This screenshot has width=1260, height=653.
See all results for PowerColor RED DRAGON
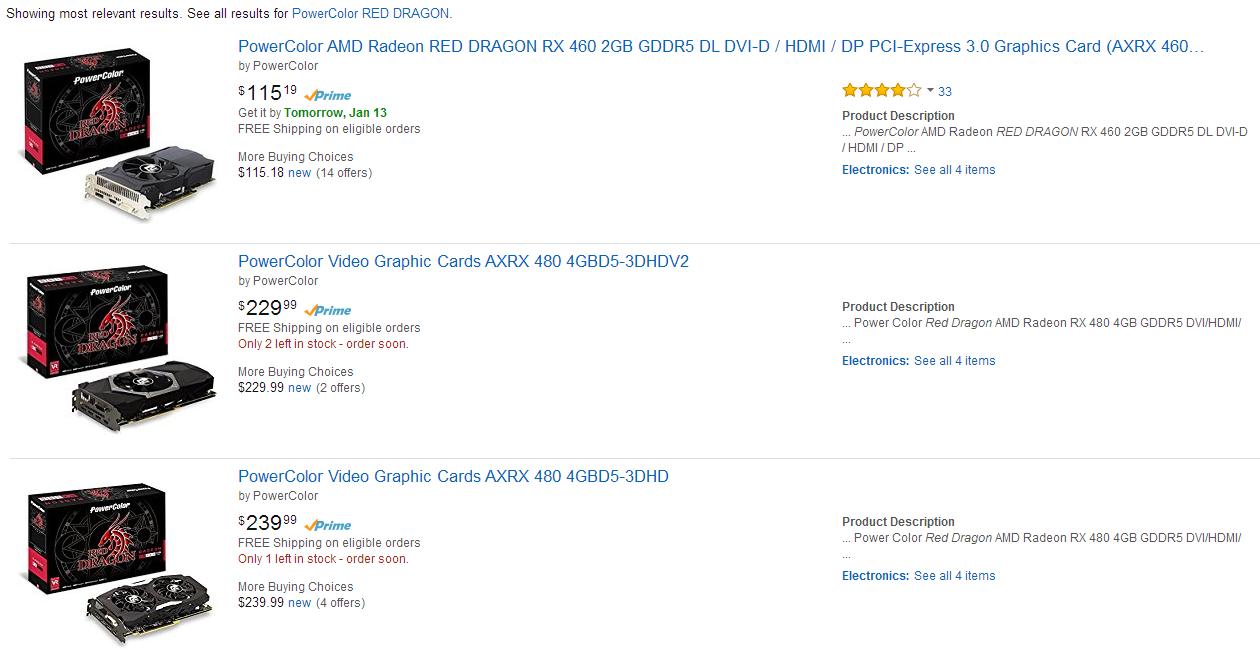click(x=371, y=13)
